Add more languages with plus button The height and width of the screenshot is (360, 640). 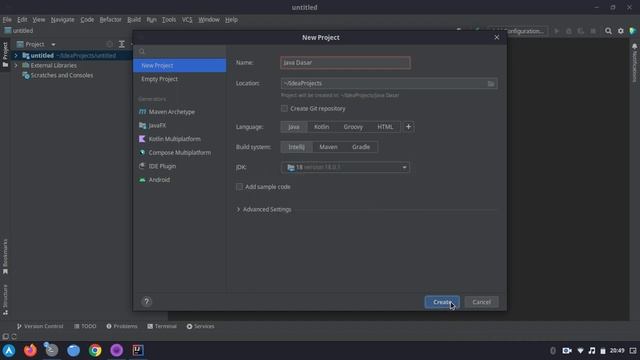408,127
